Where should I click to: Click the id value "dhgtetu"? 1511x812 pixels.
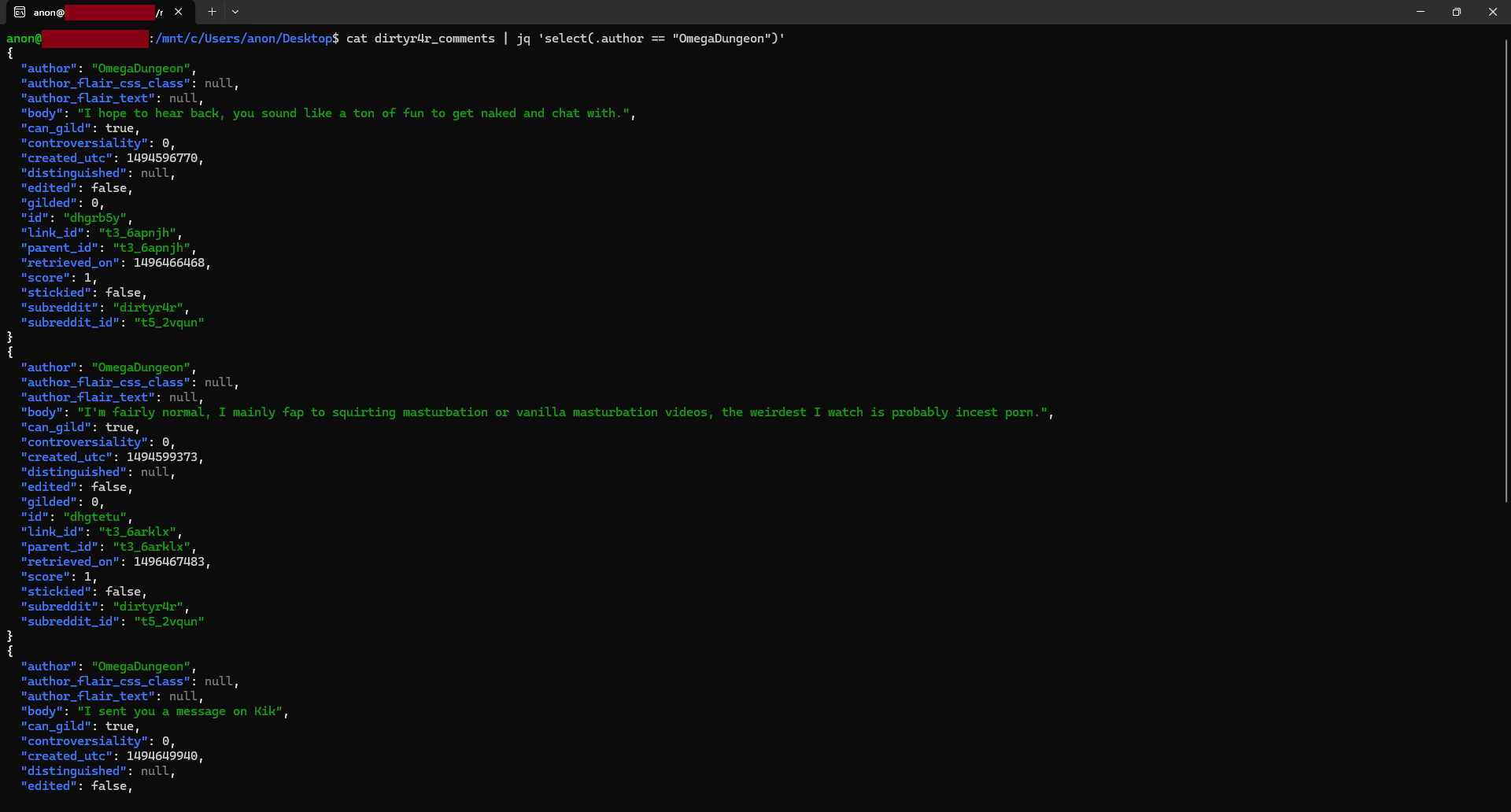click(94, 517)
